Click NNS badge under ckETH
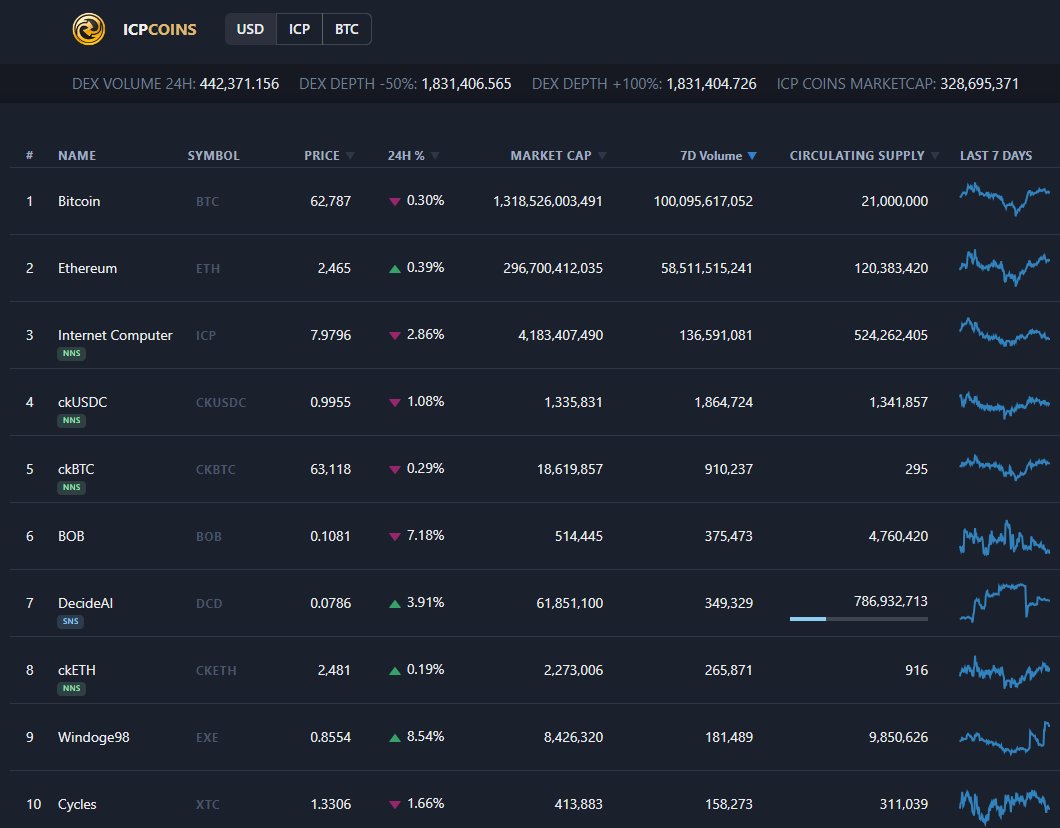Viewport: 1060px width, 828px height. (x=71, y=688)
